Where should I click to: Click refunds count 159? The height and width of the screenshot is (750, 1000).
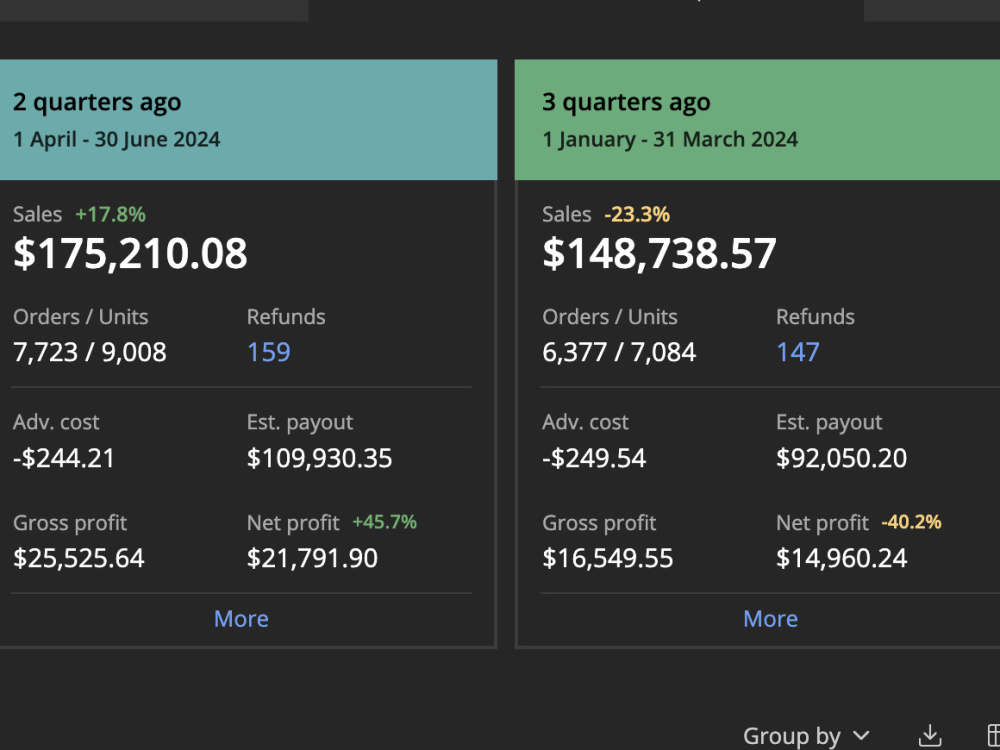268,352
